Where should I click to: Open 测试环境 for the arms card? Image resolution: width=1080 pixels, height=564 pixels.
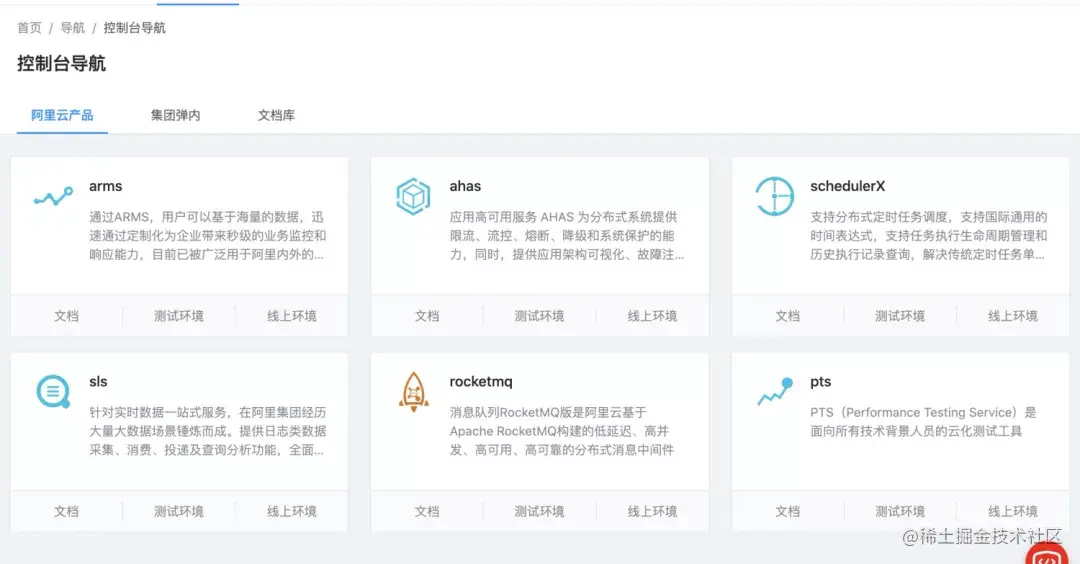click(178, 316)
